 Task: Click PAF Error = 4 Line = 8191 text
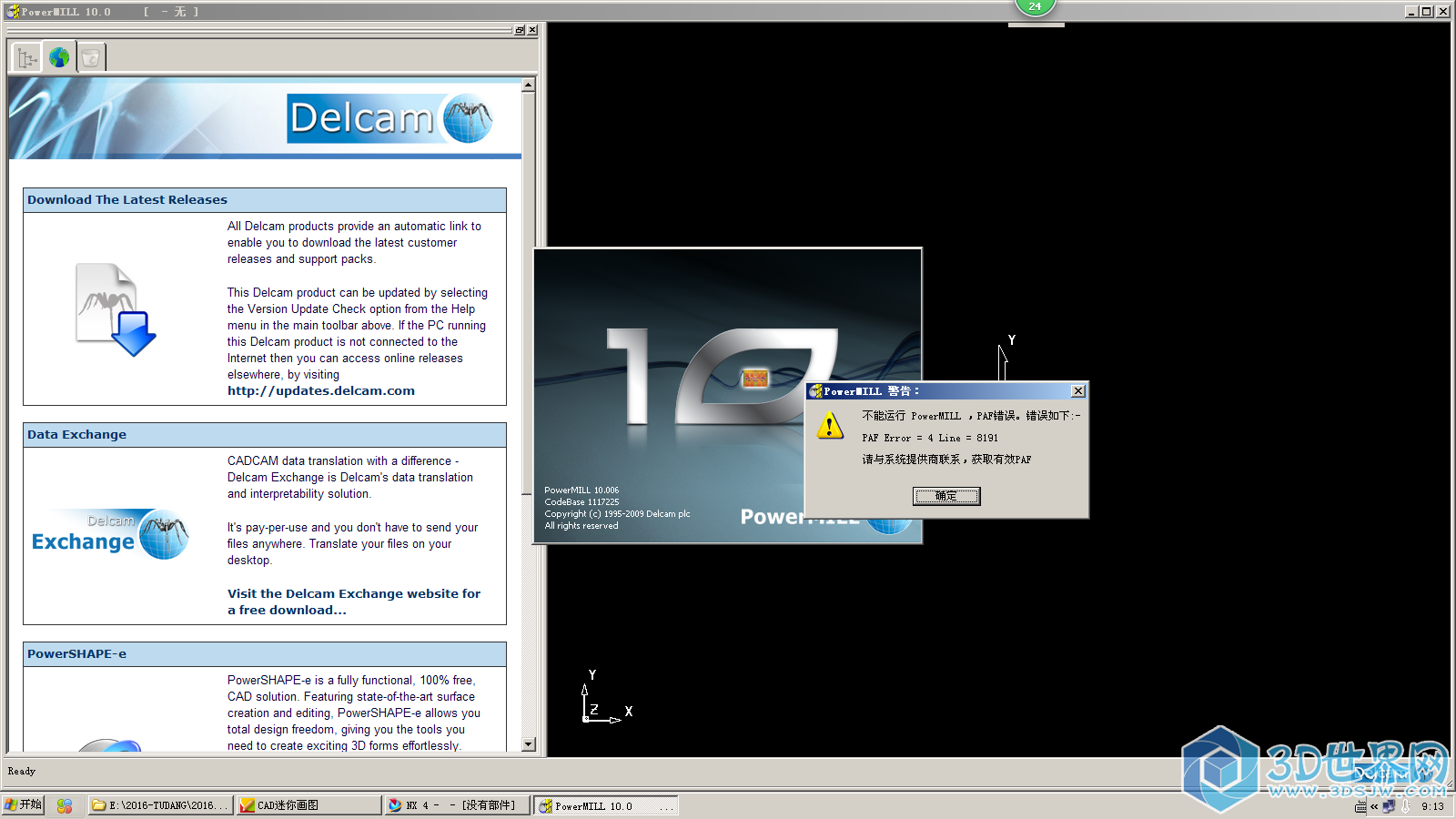pos(930,438)
